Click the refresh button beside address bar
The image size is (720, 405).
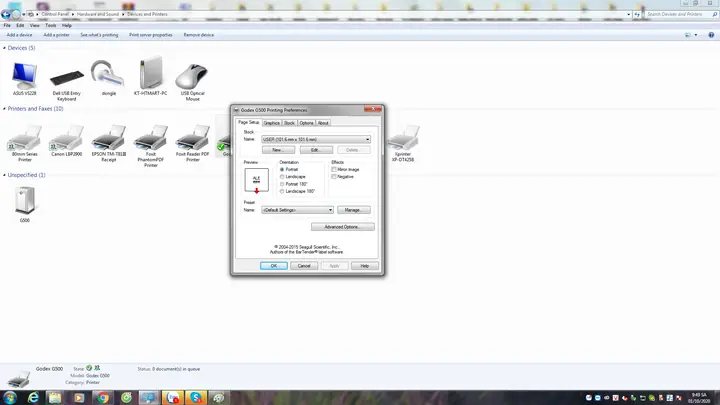pos(637,14)
